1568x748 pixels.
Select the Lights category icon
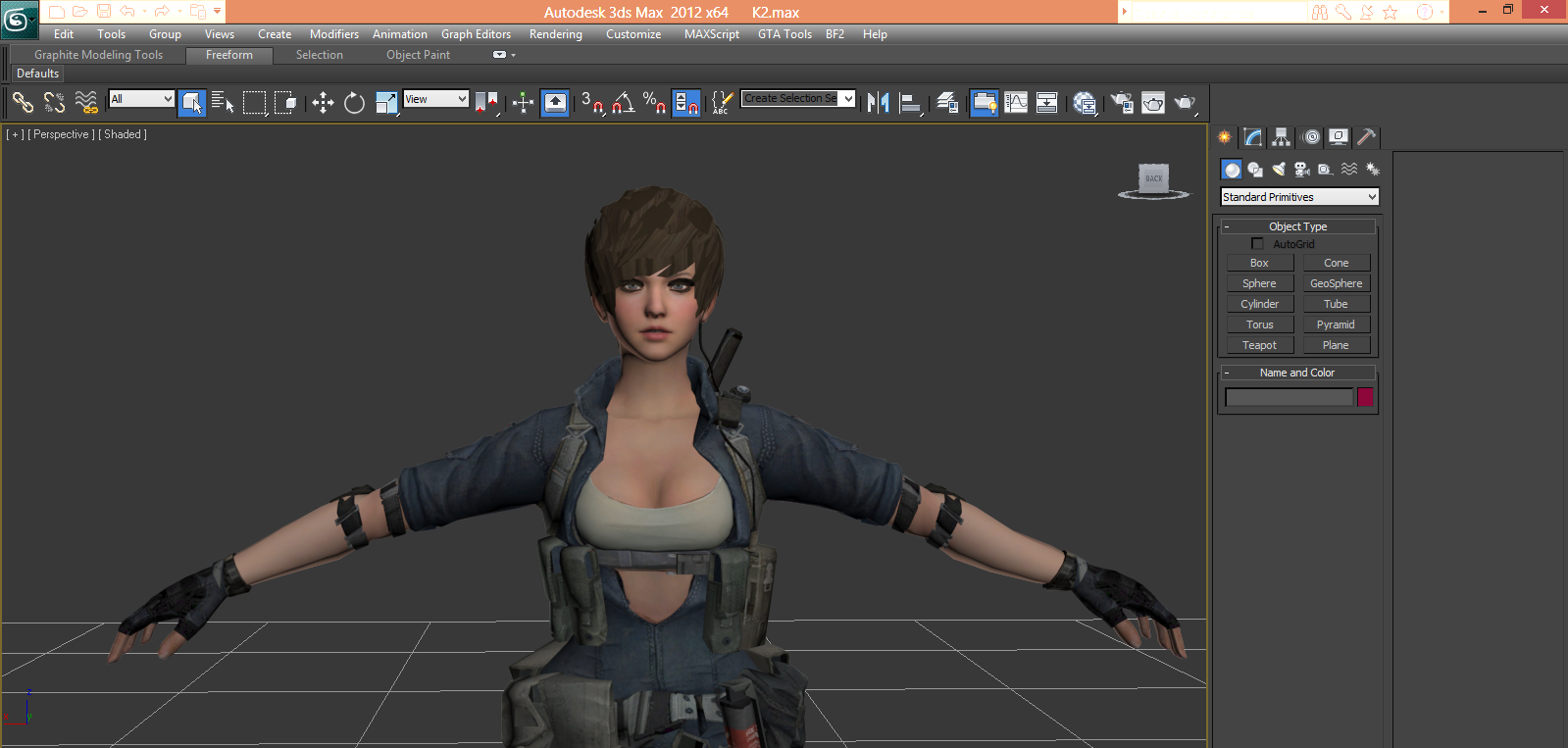(1279, 170)
